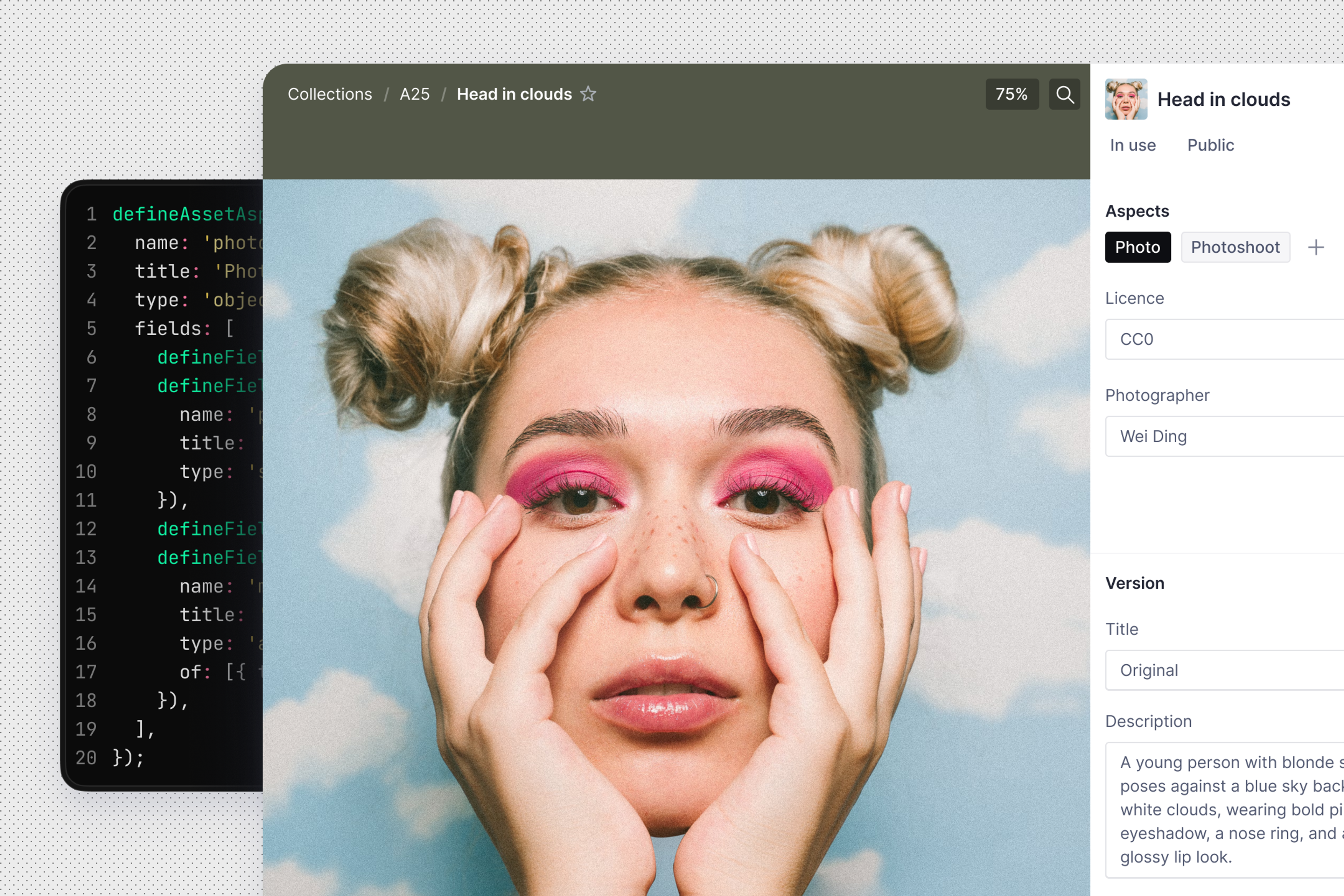Place cursor on code line 5 fields
This screenshot has width=1344, height=896.
[x=169, y=329]
